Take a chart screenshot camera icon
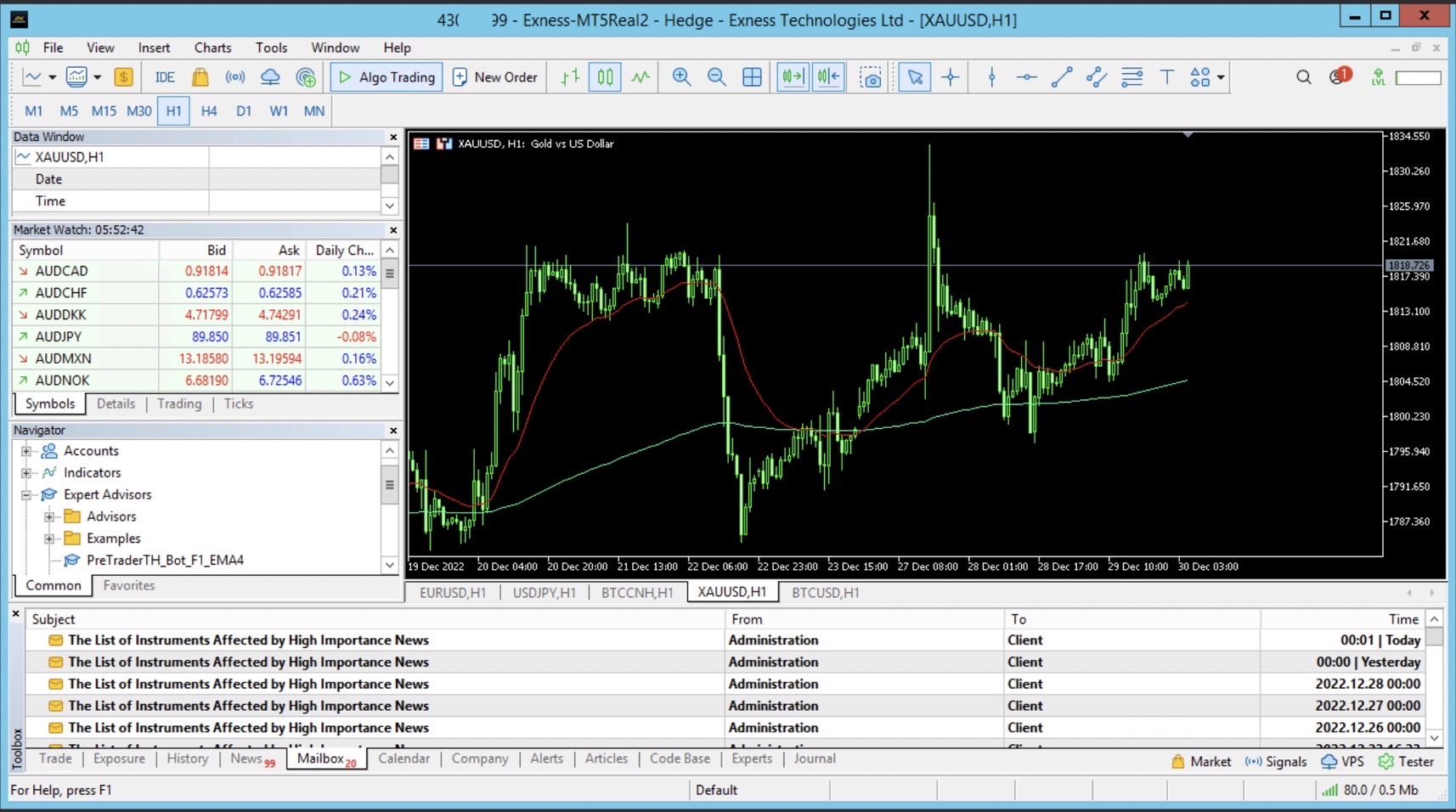 [870, 77]
